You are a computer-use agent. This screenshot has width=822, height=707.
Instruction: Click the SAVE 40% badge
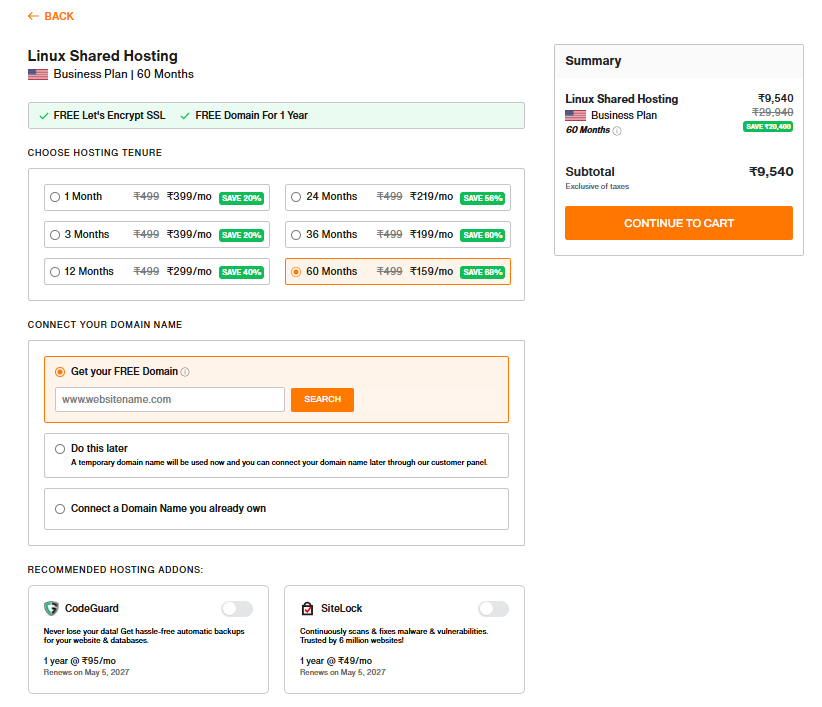click(241, 272)
